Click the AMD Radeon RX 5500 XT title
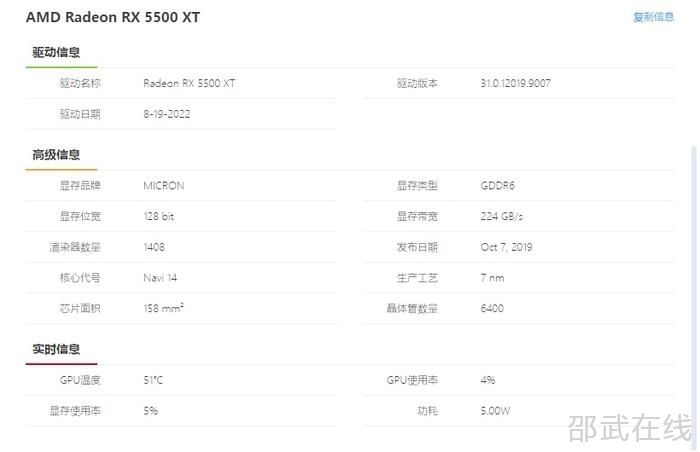The image size is (700, 452). click(x=113, y=17)
